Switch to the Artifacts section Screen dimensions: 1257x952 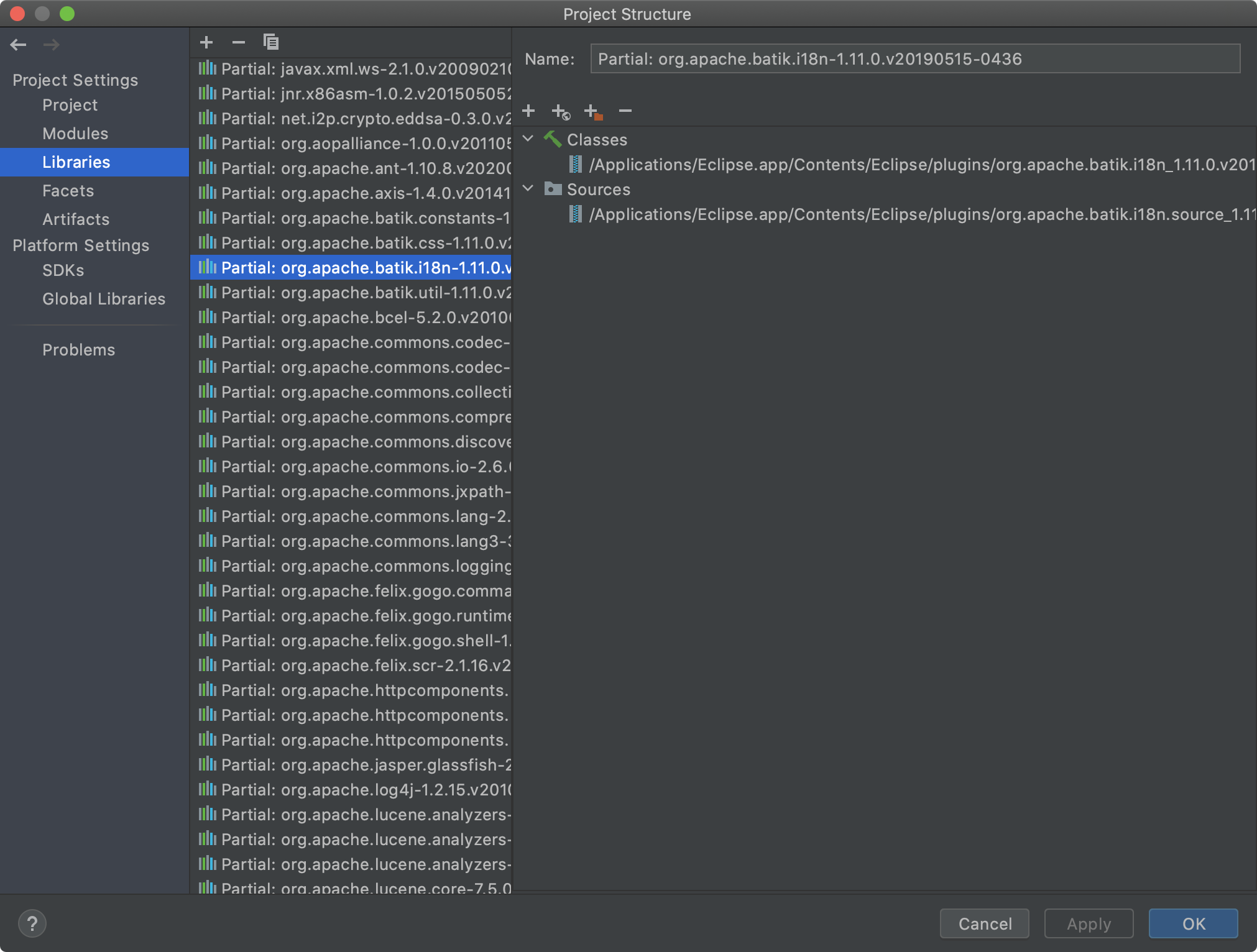(76, 219)
